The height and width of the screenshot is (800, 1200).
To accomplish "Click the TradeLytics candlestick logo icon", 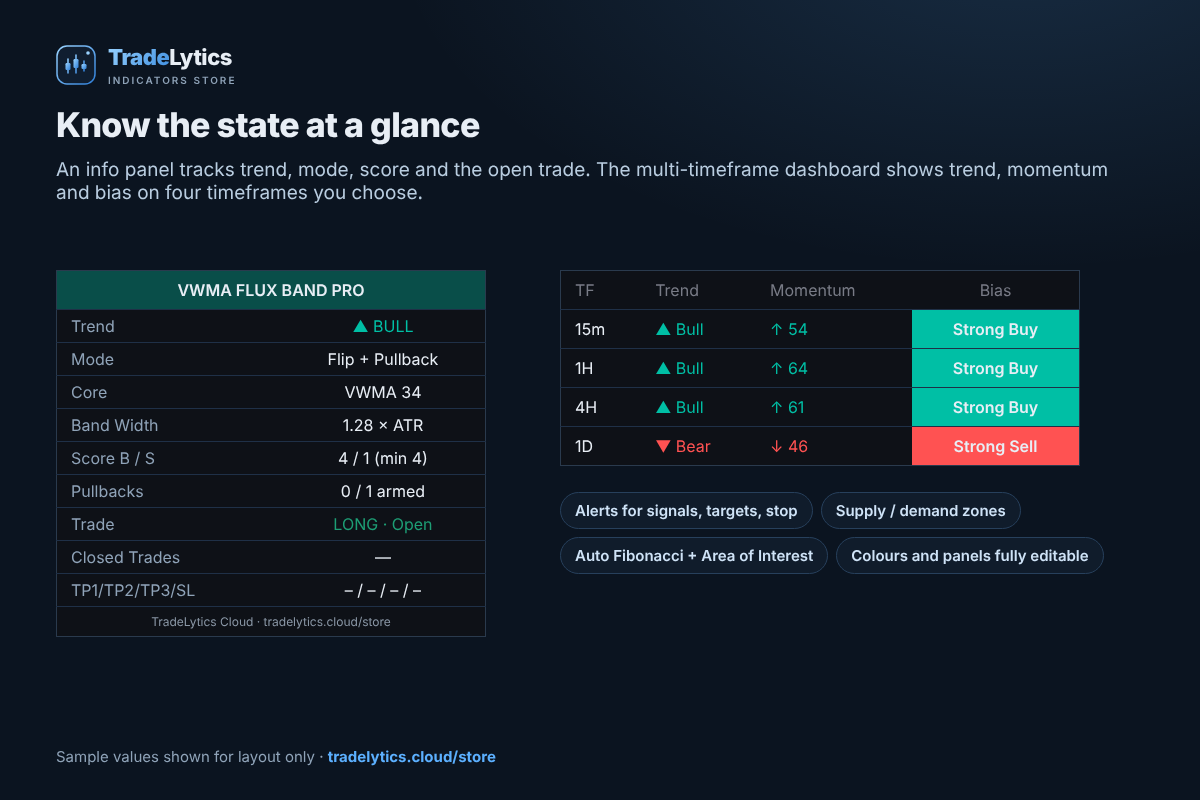I will (76, 65).
